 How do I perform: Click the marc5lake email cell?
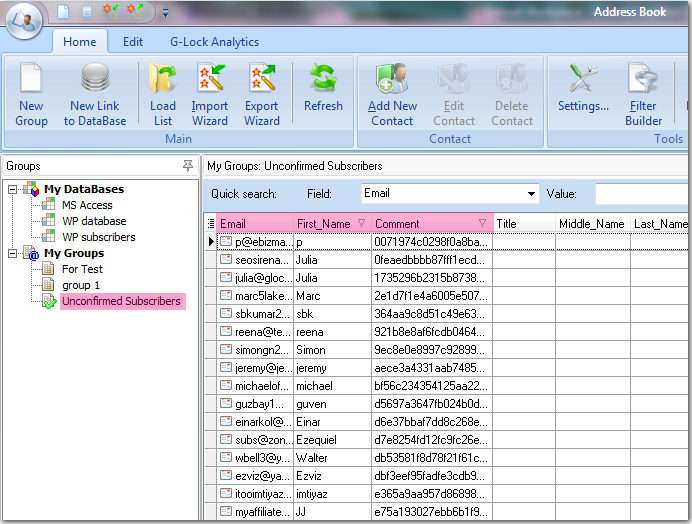coord(256,296)
